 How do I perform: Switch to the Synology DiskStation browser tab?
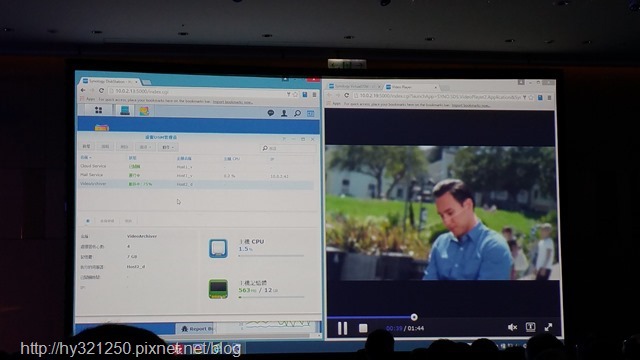point(108,81)
